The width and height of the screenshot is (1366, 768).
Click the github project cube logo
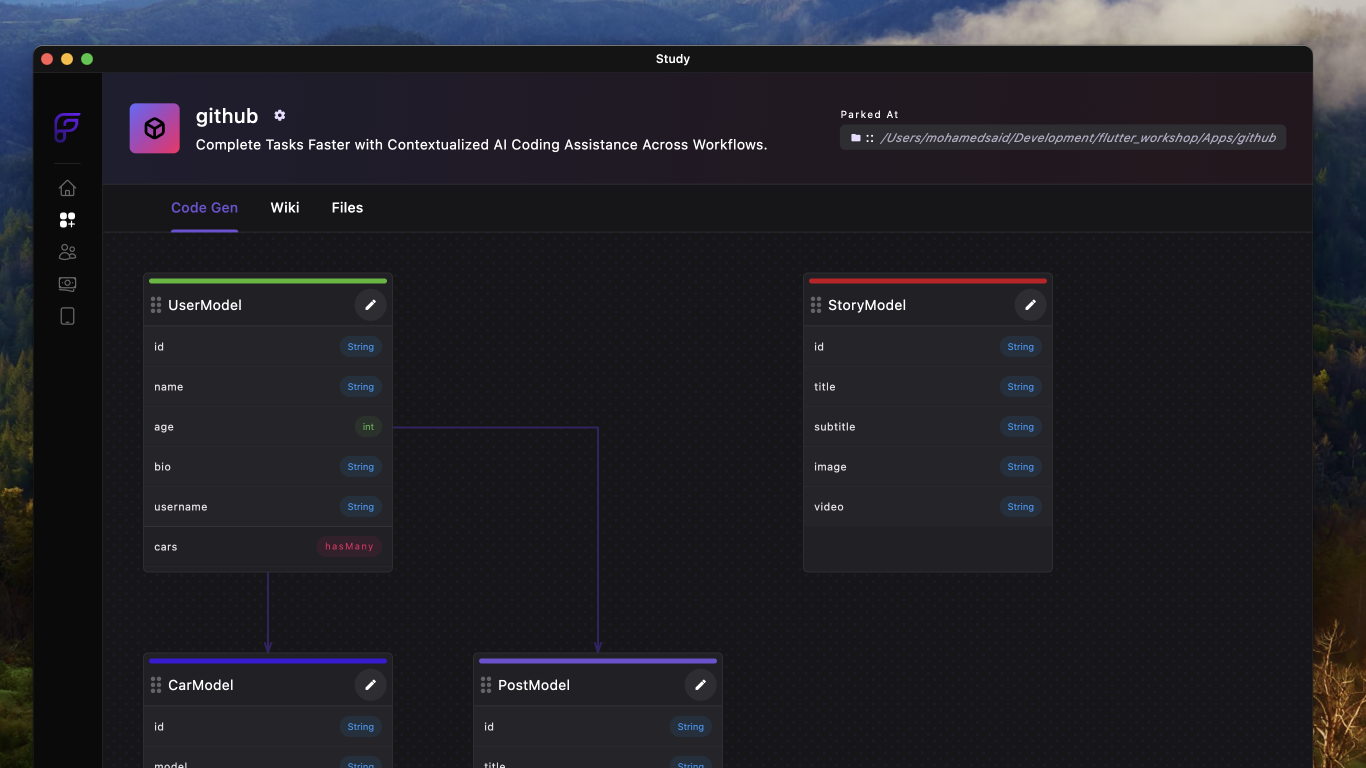pyautogui.click(x=155, y=128)
